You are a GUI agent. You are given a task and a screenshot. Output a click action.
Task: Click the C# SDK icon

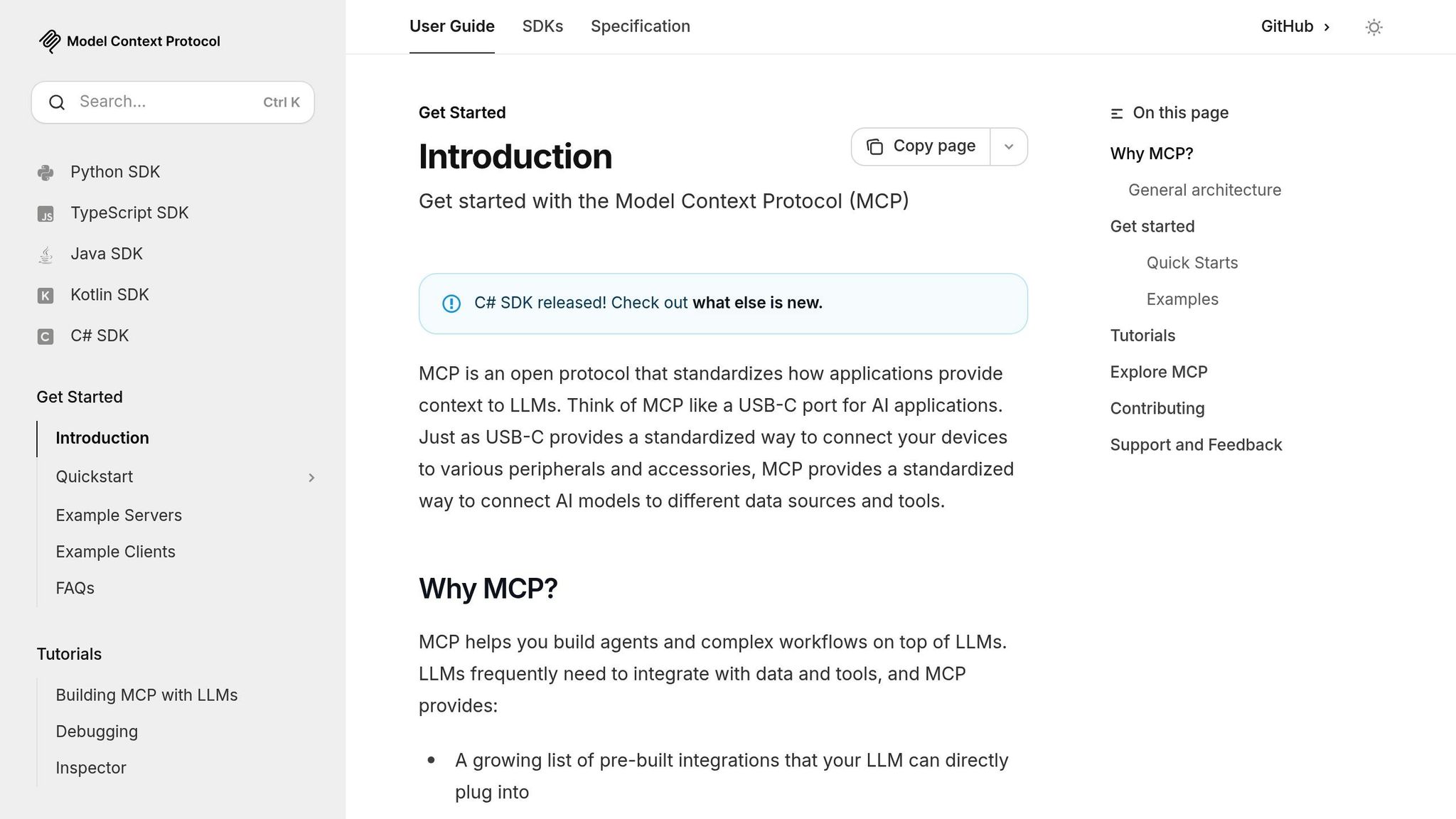click(x=45, y=336)
